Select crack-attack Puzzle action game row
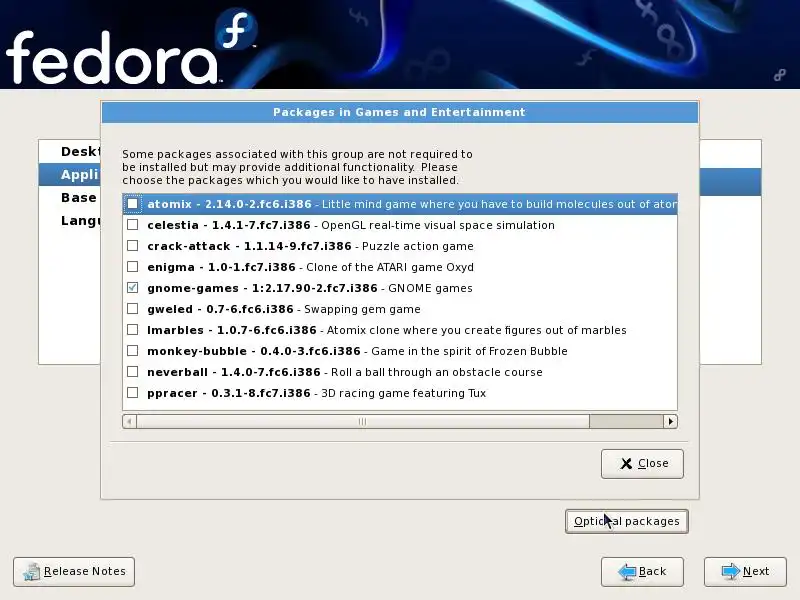The height and width of the screenshot is (600, 800). tap(400, 245)
